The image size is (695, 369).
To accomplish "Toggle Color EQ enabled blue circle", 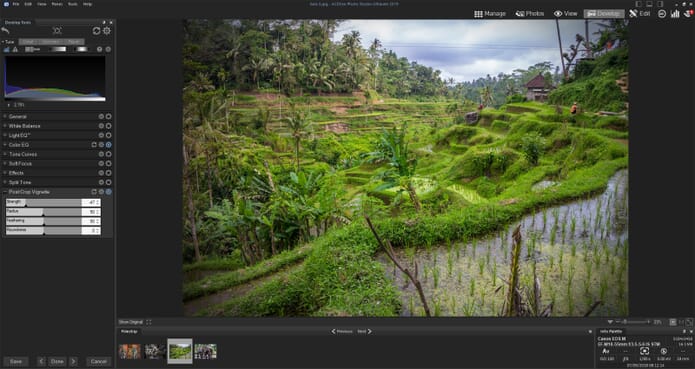I will pos(109,144).
